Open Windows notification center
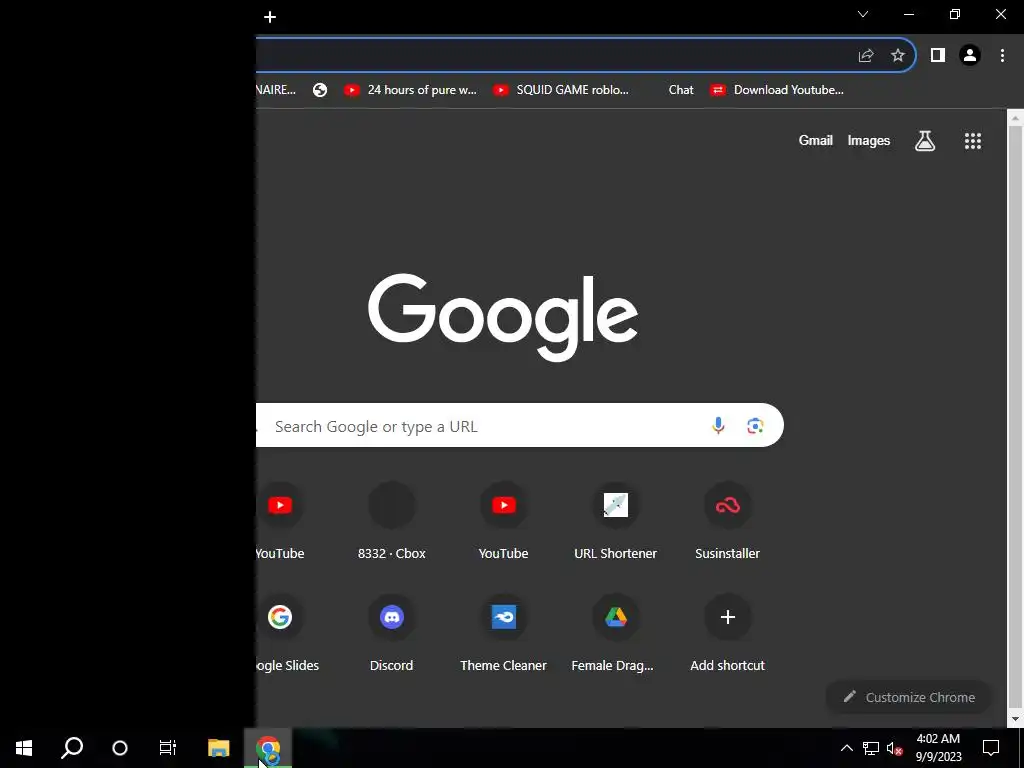 point(991,748)
